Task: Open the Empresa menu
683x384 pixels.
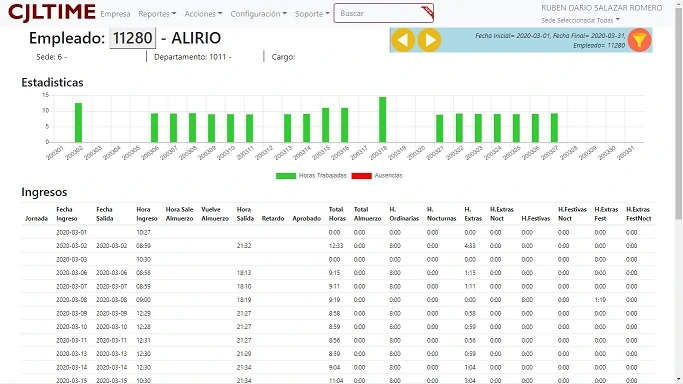Action: pos(115,14)
